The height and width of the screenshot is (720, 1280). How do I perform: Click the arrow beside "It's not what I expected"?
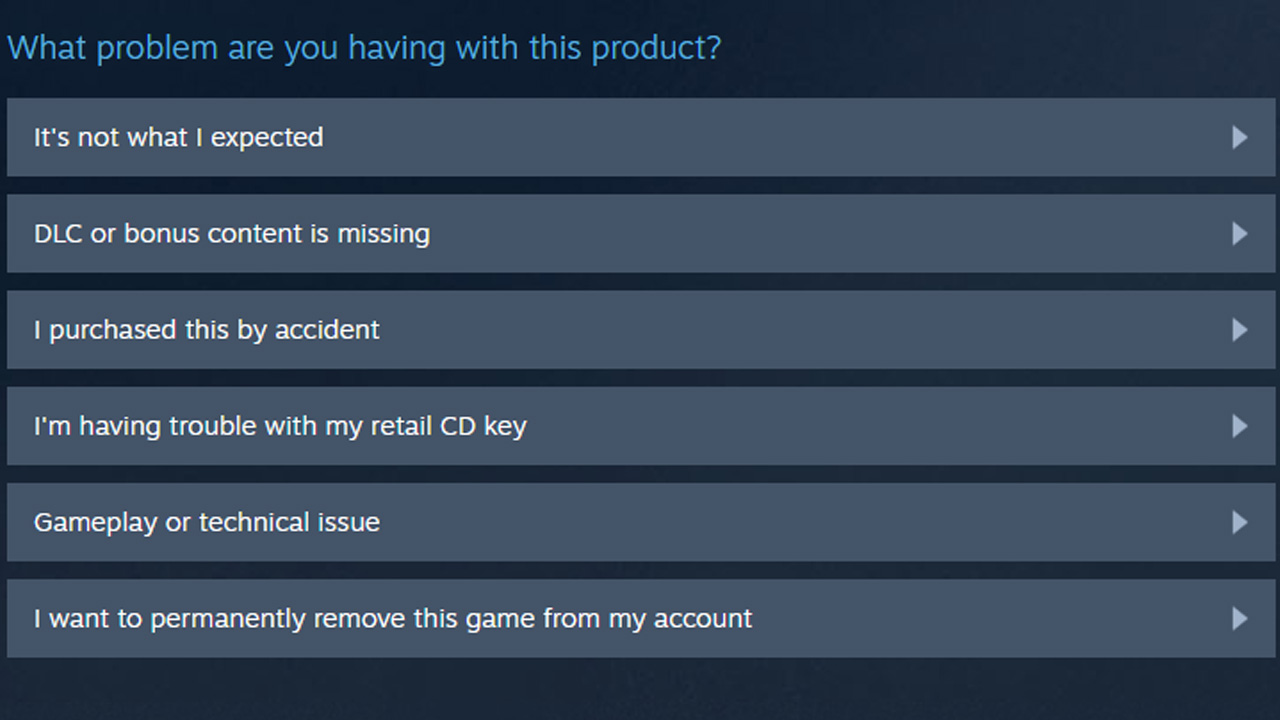coord(1240,137)
